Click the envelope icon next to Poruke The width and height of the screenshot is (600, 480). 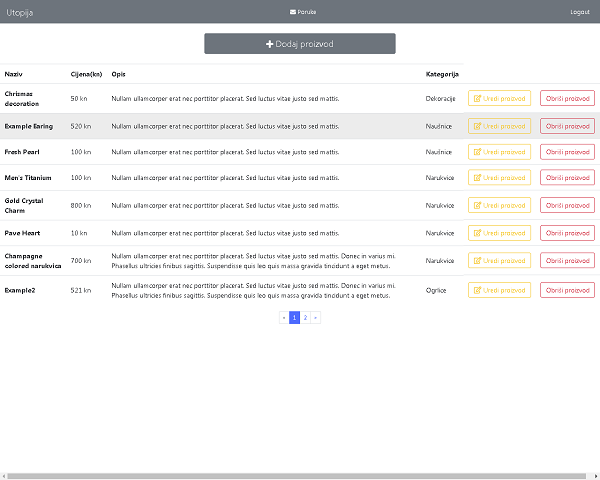click(293, 12)
